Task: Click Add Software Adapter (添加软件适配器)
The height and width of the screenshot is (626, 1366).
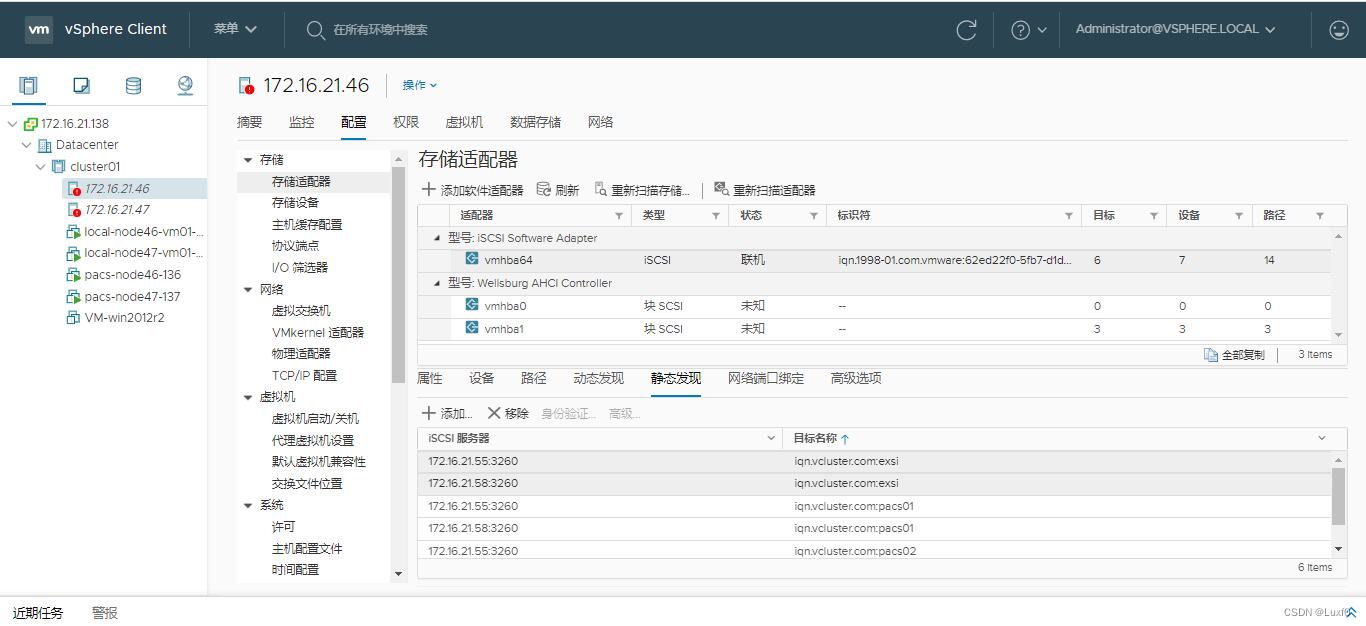Action: coord(472,190)
